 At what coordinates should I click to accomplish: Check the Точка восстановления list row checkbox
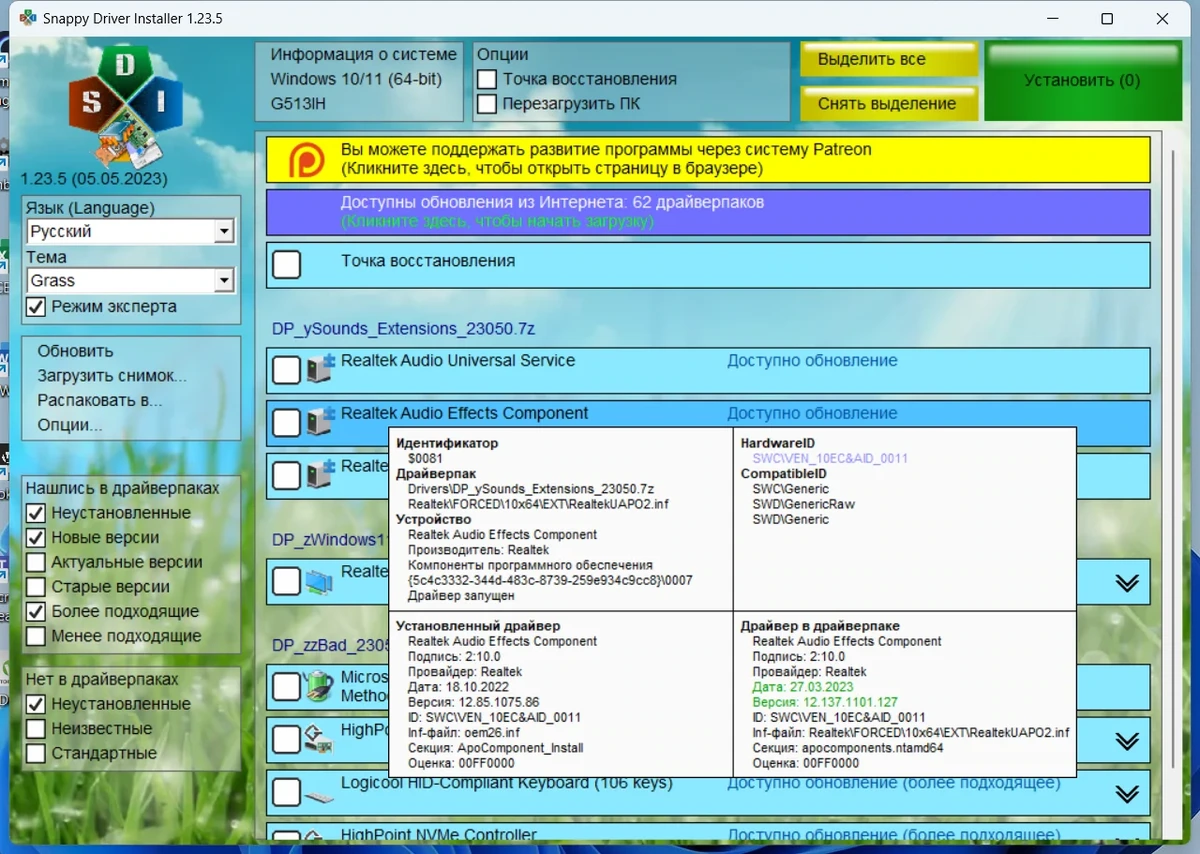click(287, 265)
